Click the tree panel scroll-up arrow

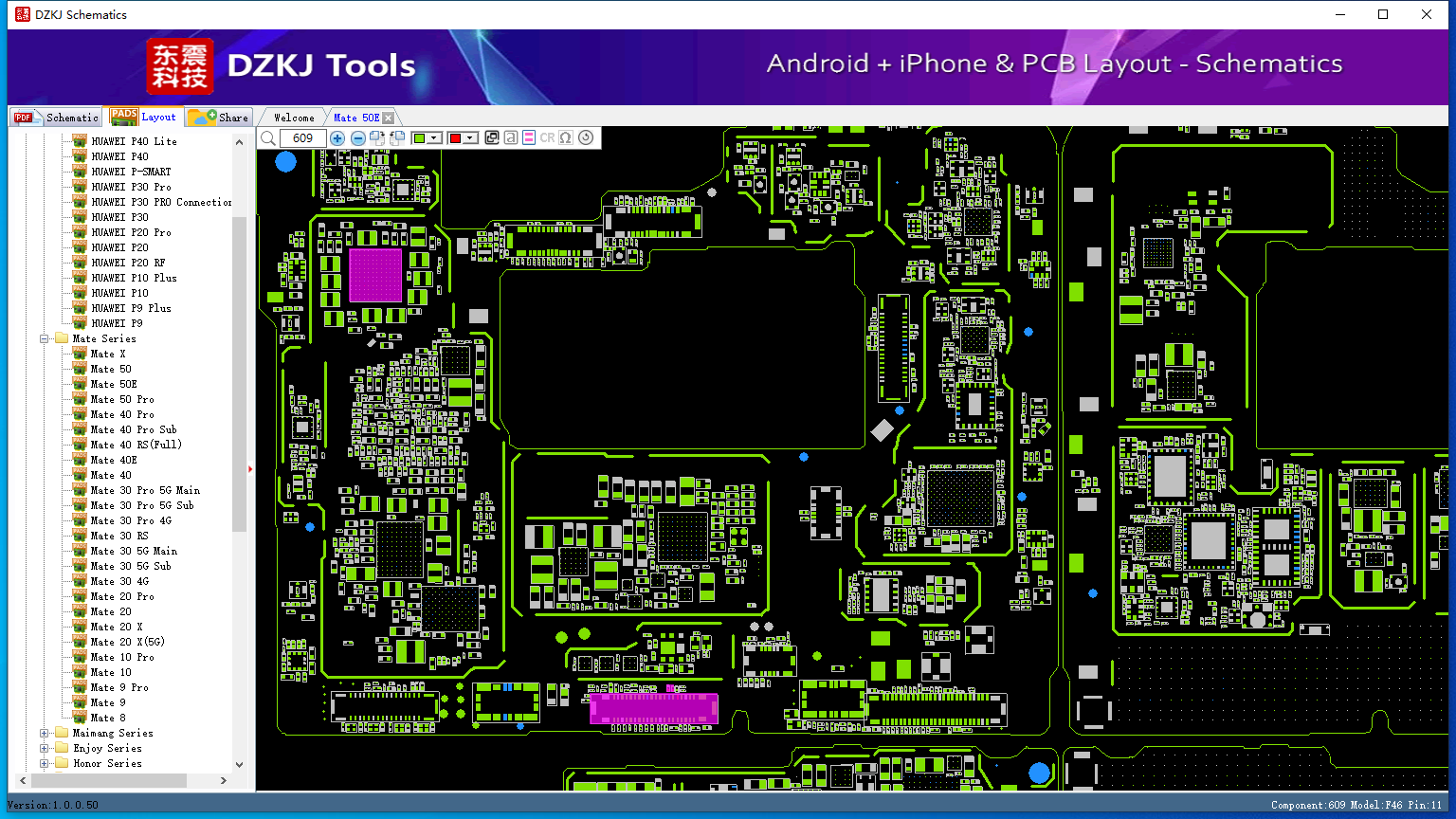tap(239, 142)
